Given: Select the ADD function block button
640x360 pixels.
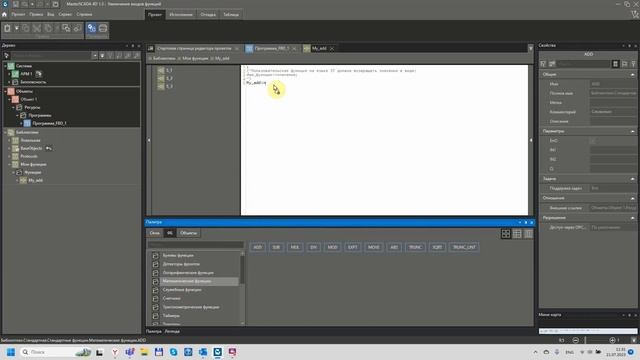Looking at the screenshot, I should (x=258, y=247).
